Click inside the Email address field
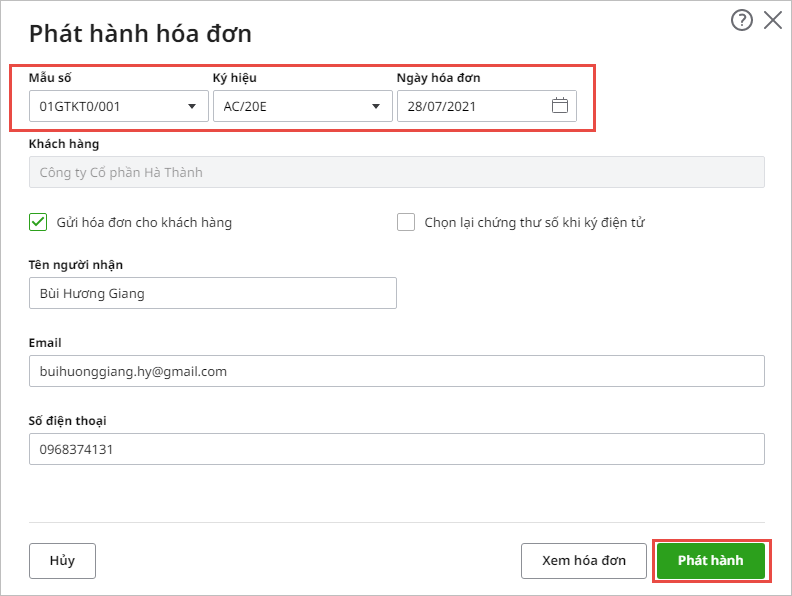The image size is (792, 596). tap(397, 371)
